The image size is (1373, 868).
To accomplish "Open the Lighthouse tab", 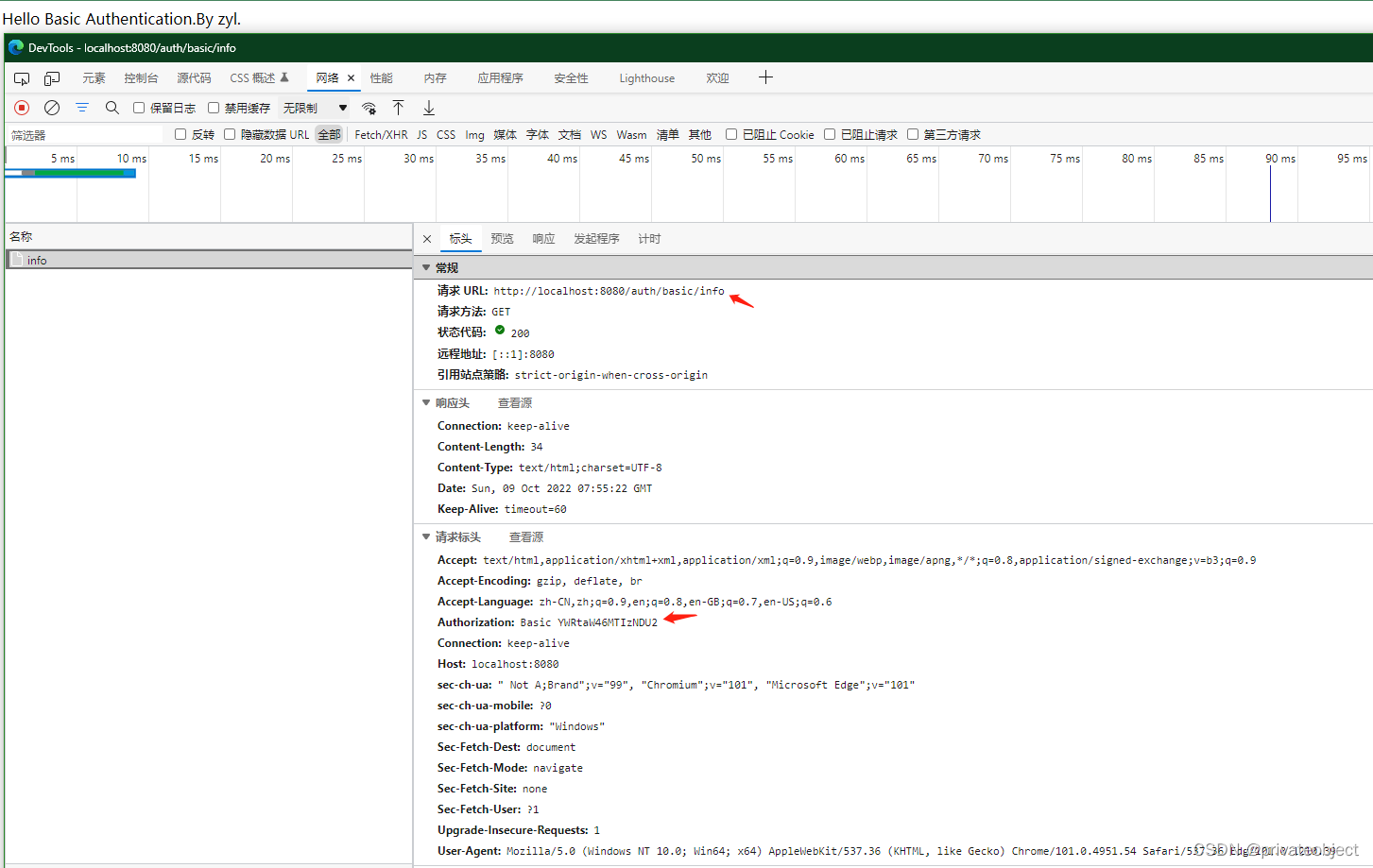I will 647,78.
